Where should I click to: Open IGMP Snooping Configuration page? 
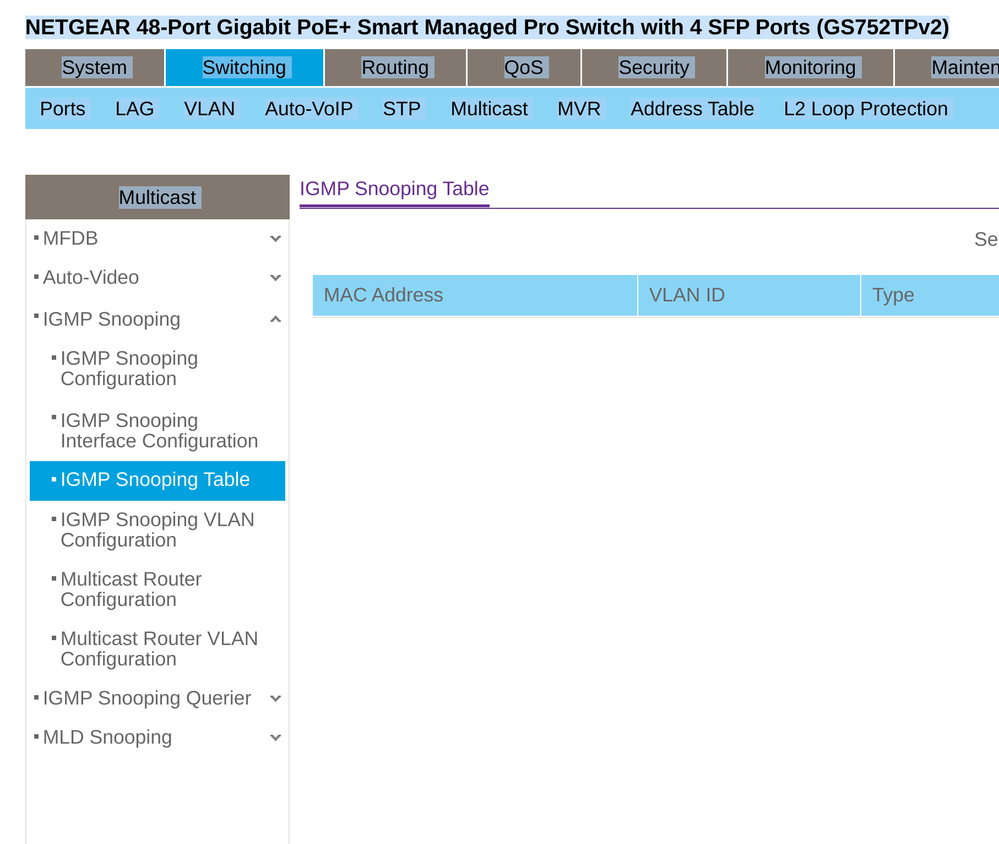click(129, 369)
